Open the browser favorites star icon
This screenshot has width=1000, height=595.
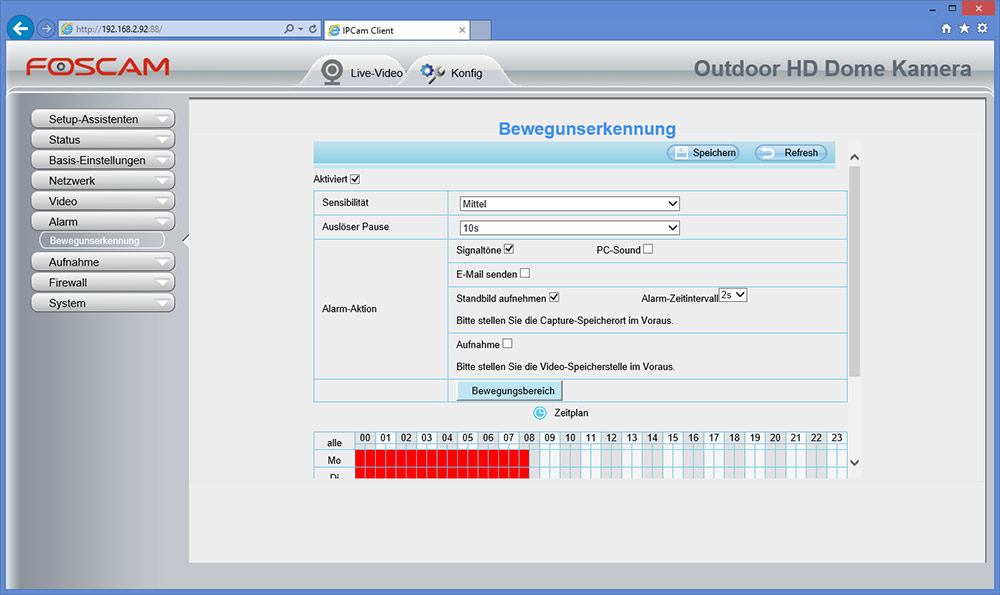point(964,29)
